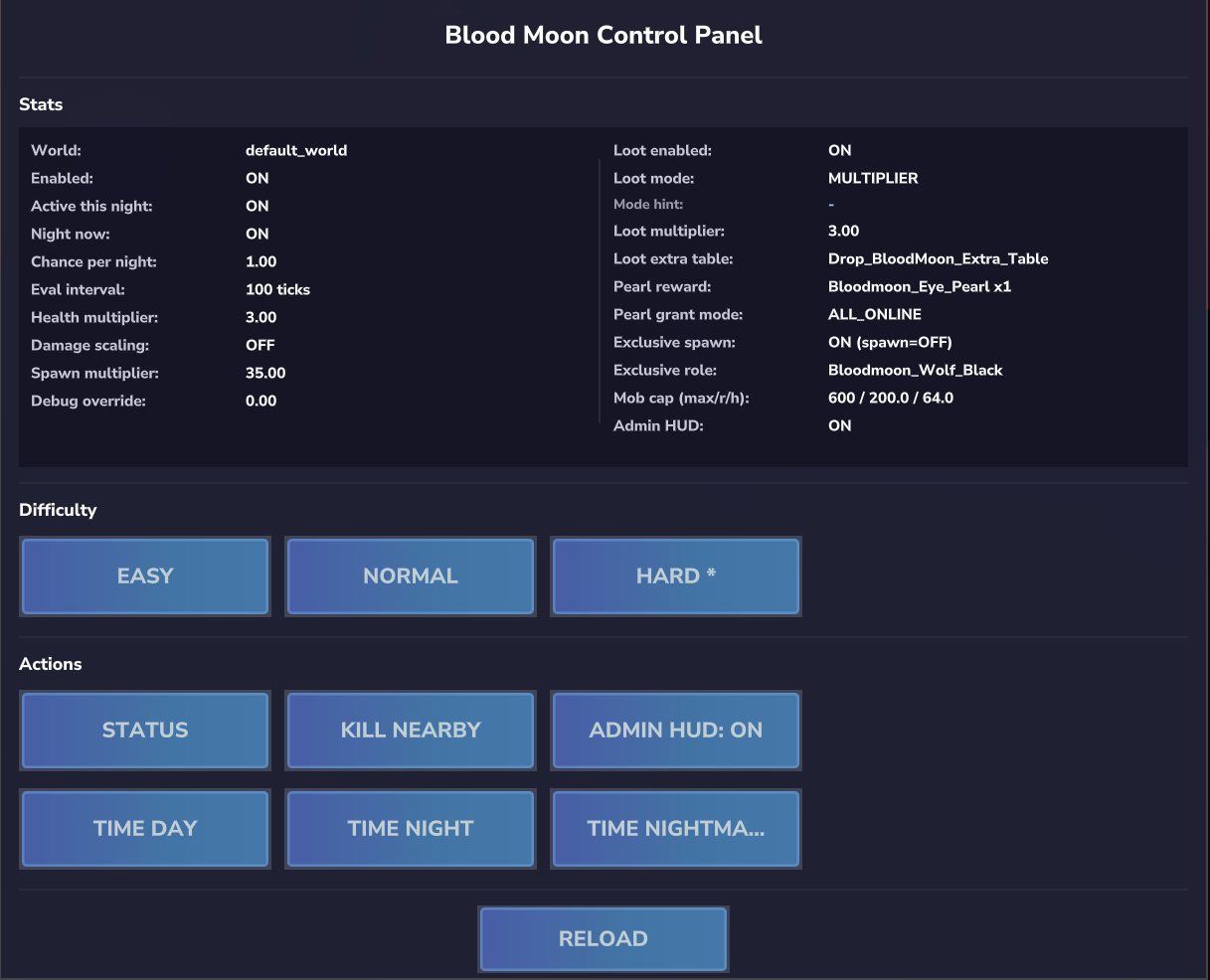The image size is (1210, 980).
Task: Set difficulty to NORMAL
Action: click(x=411, y=576)
